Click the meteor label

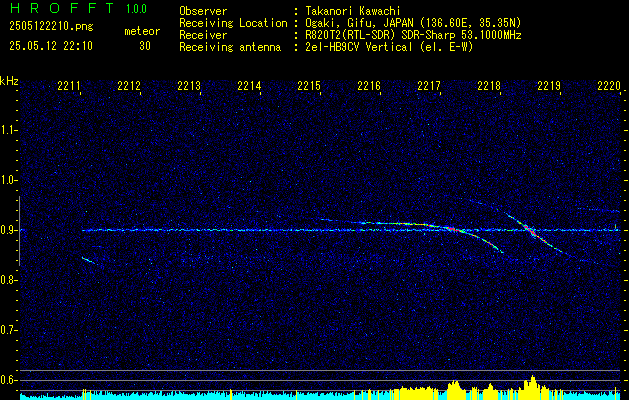[142, 31]
